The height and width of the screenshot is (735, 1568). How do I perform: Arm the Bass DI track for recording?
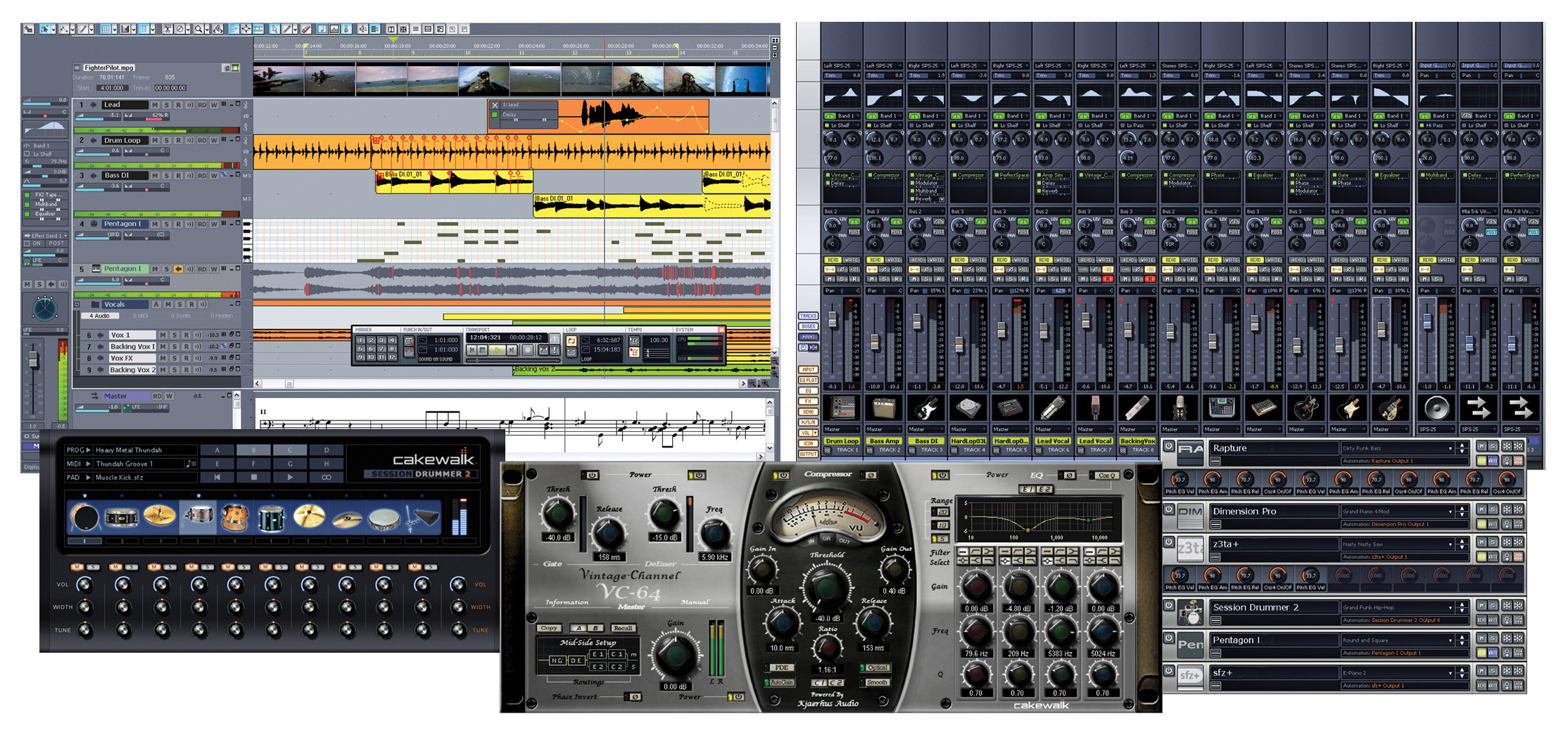[179, 175]
